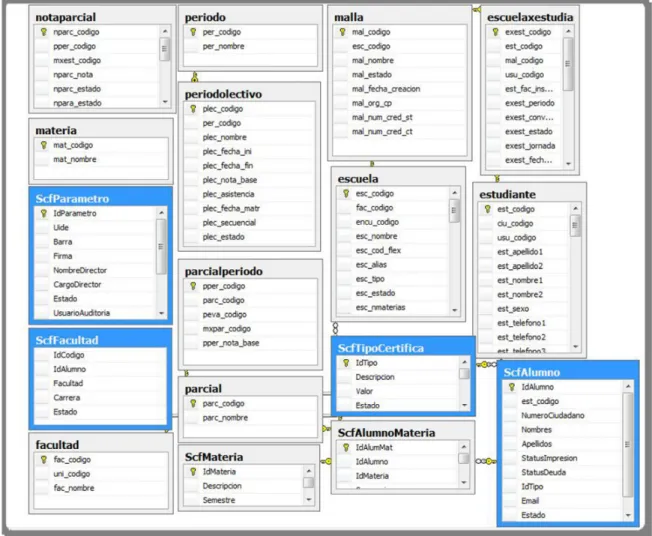Click the estudiante table scroll down arrow
The height and width of the screenshot is (536, 652).
point(575,346)
